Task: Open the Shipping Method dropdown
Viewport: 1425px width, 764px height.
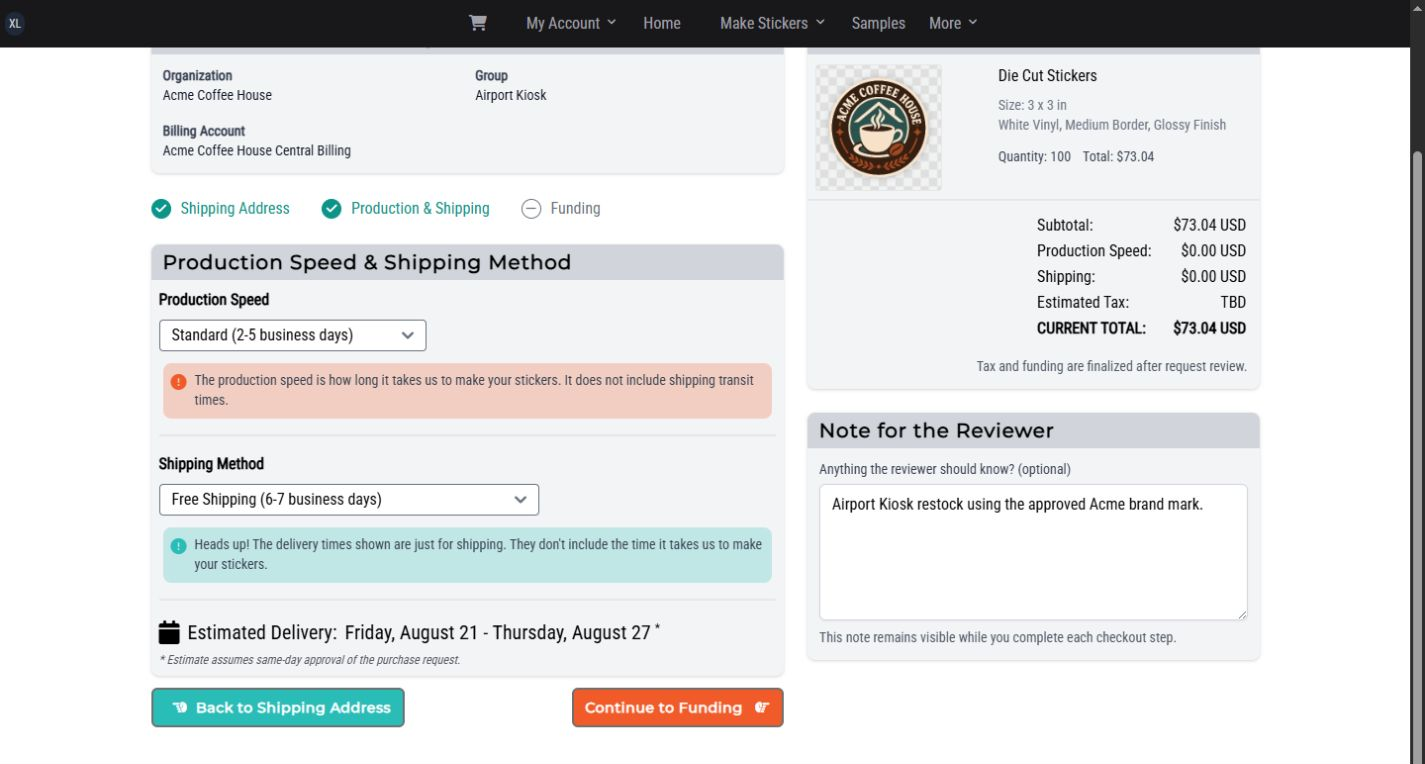Action: pos(349,499)
